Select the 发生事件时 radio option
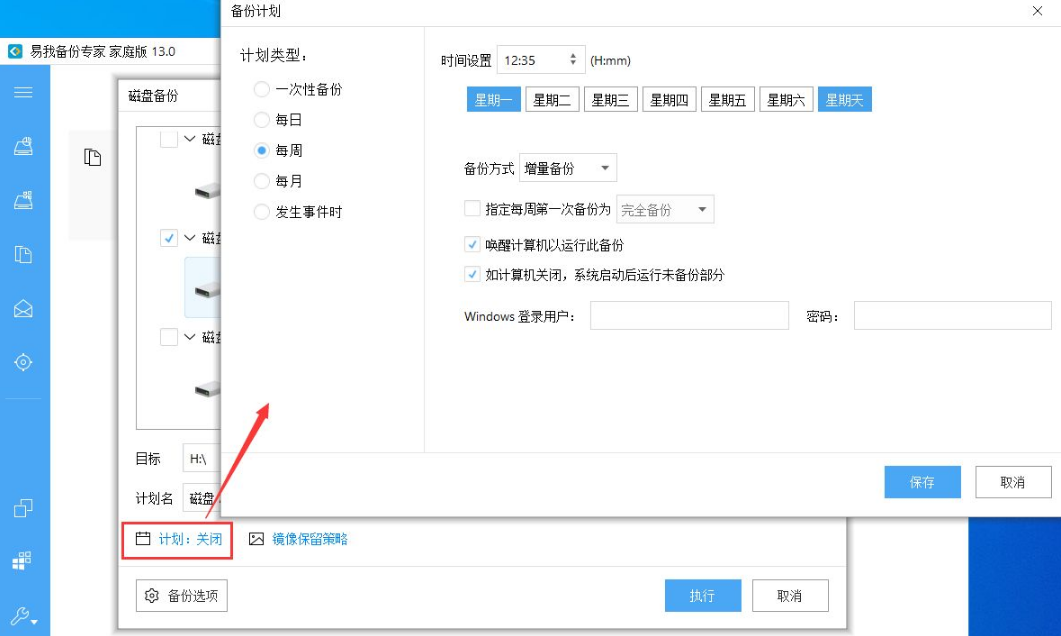Viewport: 1061px width, 636px height. point(261,212)
